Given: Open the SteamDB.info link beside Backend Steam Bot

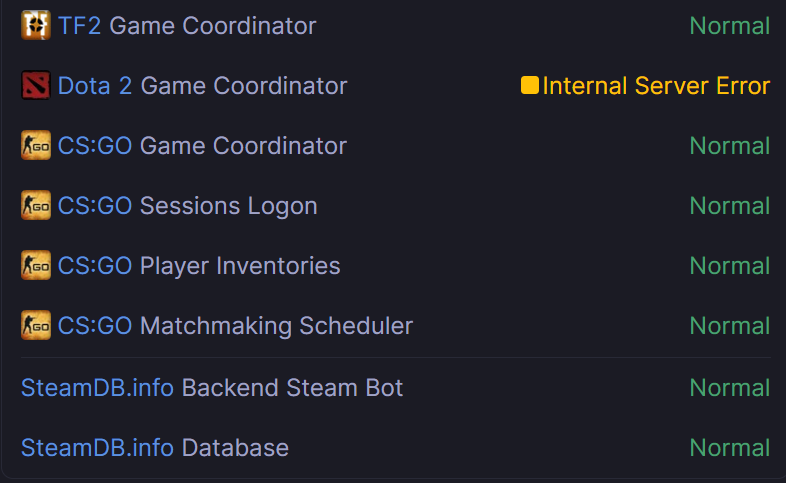Looking at the screenshot, I should tap(97, 388).
